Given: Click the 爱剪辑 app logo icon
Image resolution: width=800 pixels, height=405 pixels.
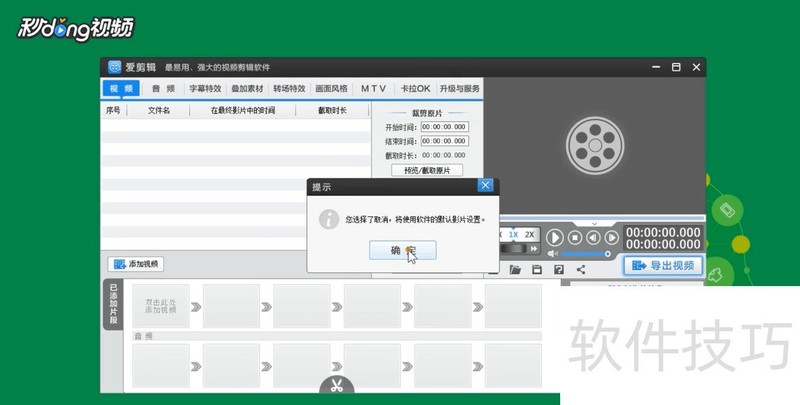Looking at the screenshot, I should pyautogui.click(x=115, y=67).
